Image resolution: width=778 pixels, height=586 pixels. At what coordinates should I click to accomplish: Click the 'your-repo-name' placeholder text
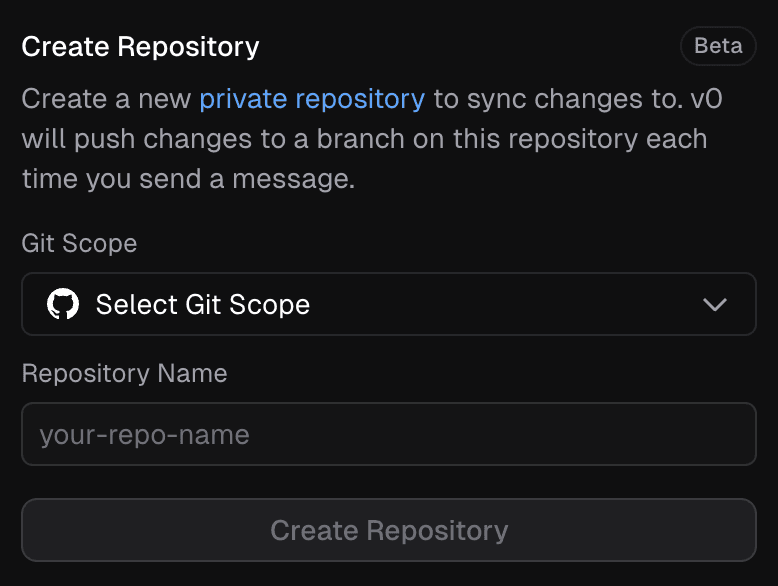click(144, 435)
